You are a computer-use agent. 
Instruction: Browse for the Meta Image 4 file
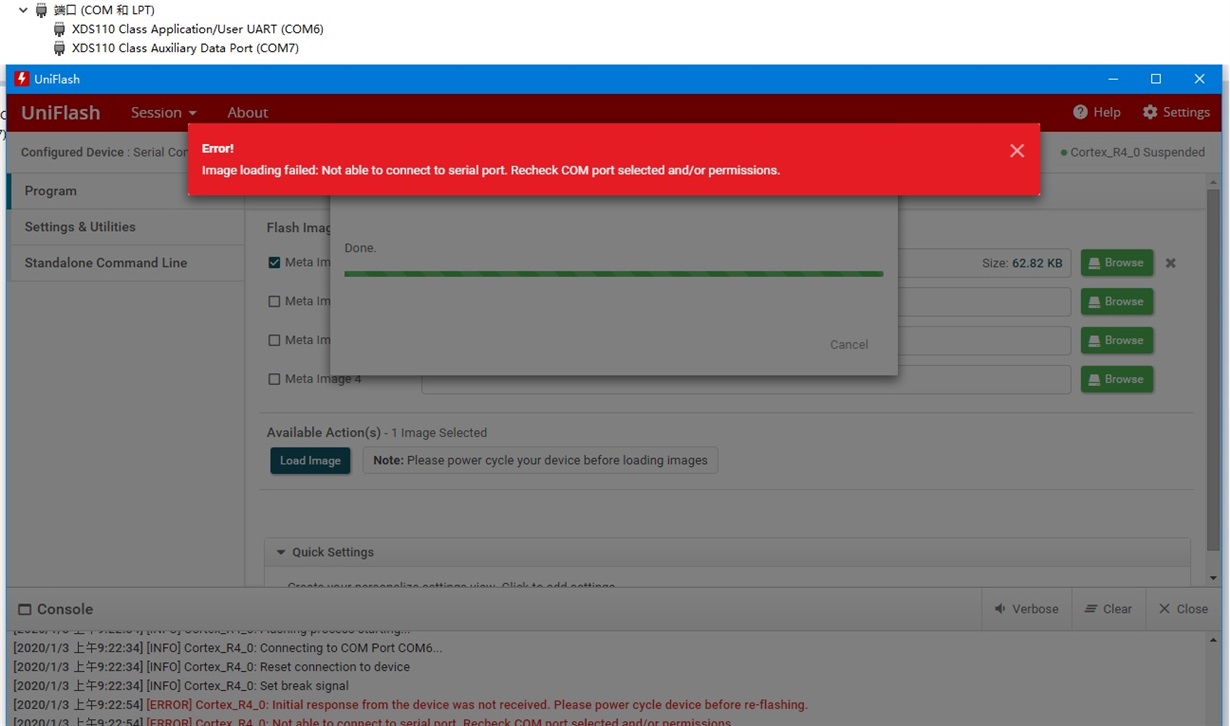point(1116,379)
